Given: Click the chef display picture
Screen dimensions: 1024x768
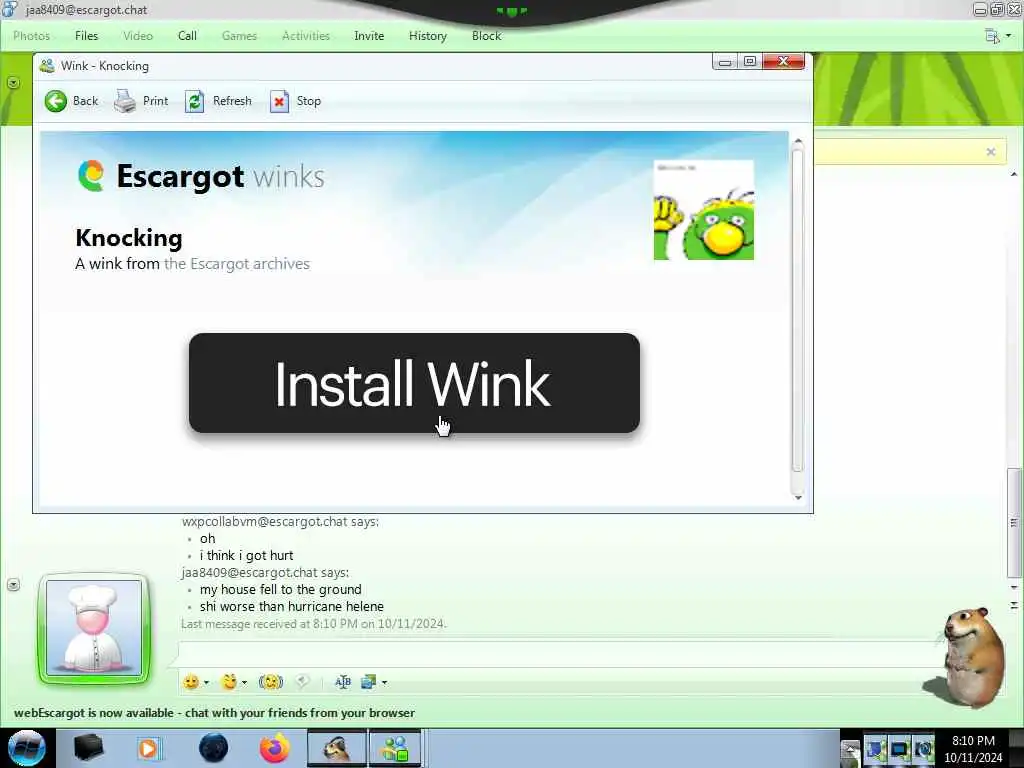Looking at the screenshot, I should click(x=94, y=628).
